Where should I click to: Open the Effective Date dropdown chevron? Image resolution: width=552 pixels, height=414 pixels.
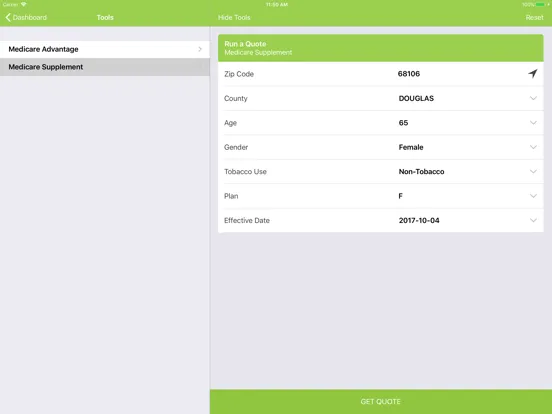click(x=533, y=220)
